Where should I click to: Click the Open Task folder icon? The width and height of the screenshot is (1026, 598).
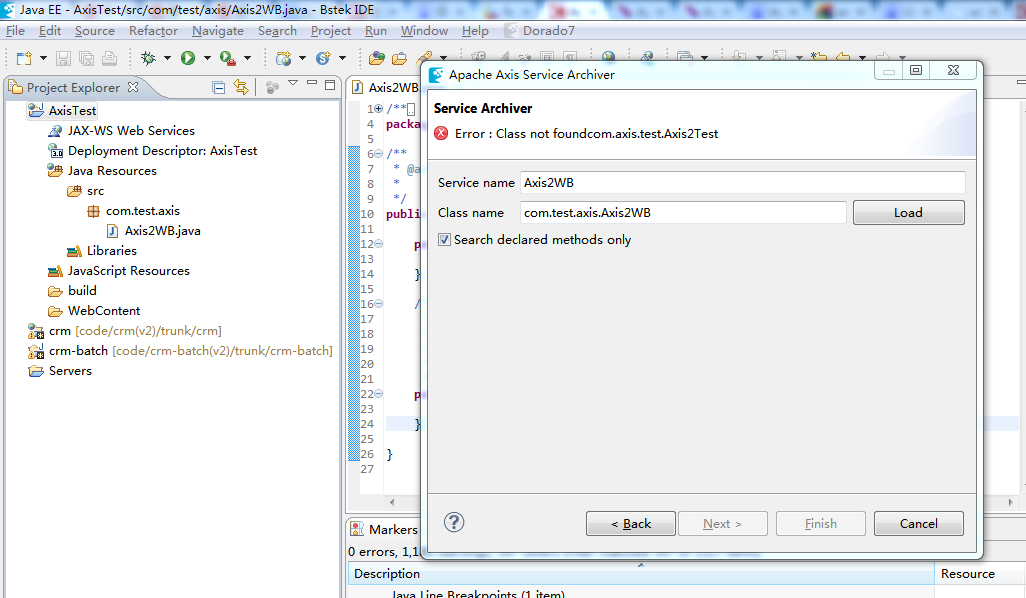click(x=399, y=59)
